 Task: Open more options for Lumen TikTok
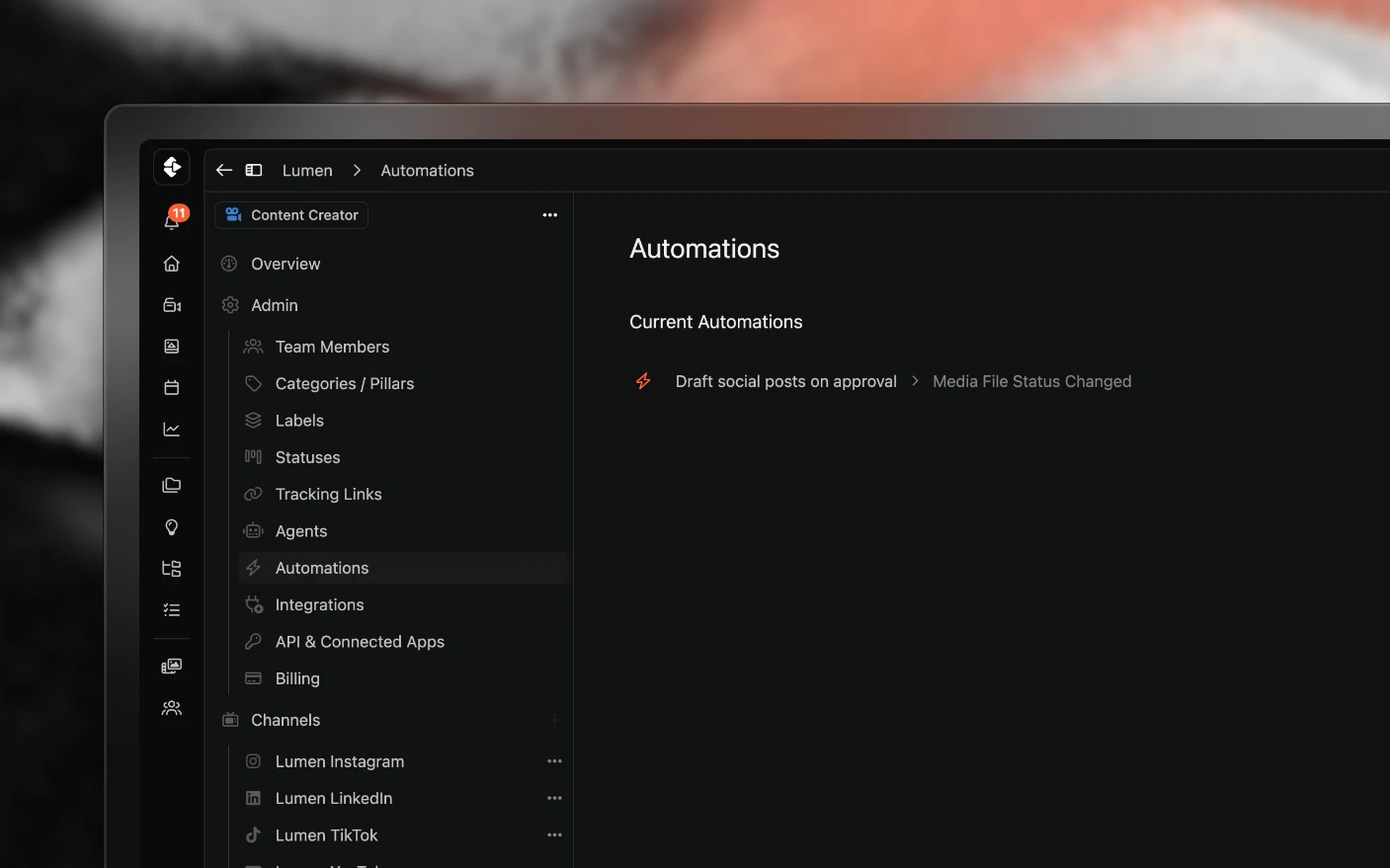click(x=554, y=835)
